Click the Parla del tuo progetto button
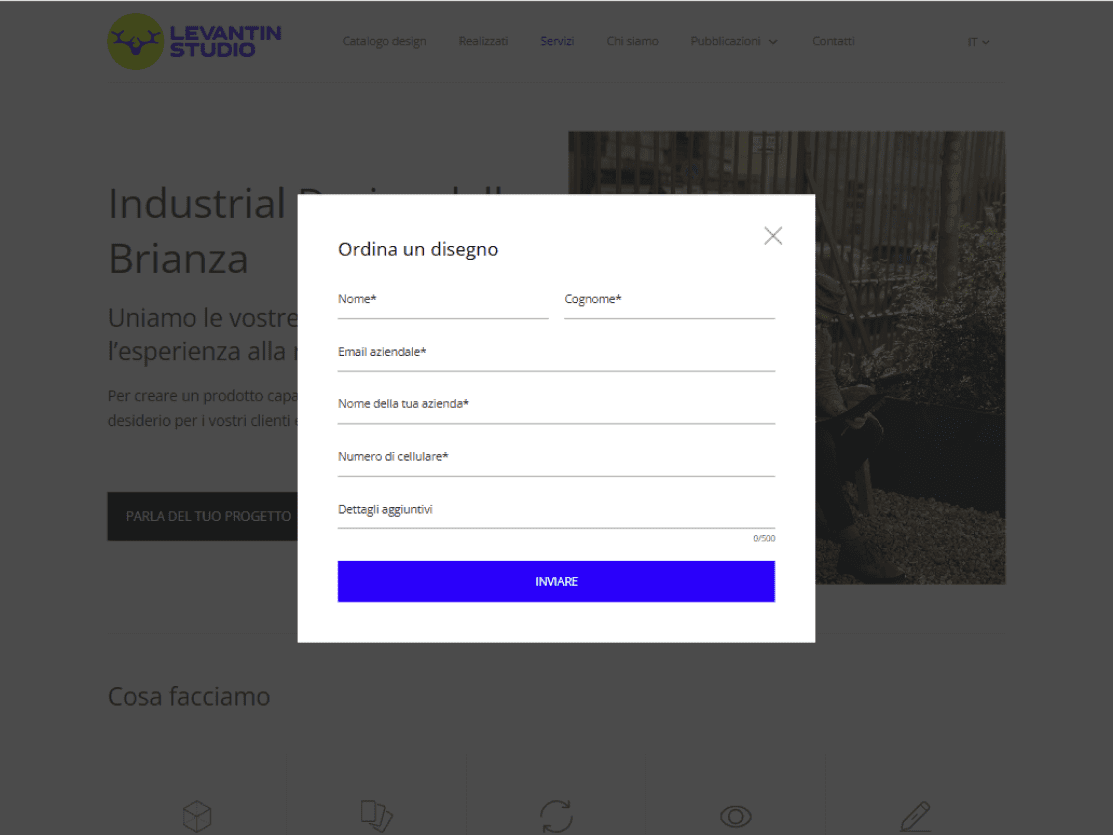The width and height of the screenshot is (1113, 835). 202,516
